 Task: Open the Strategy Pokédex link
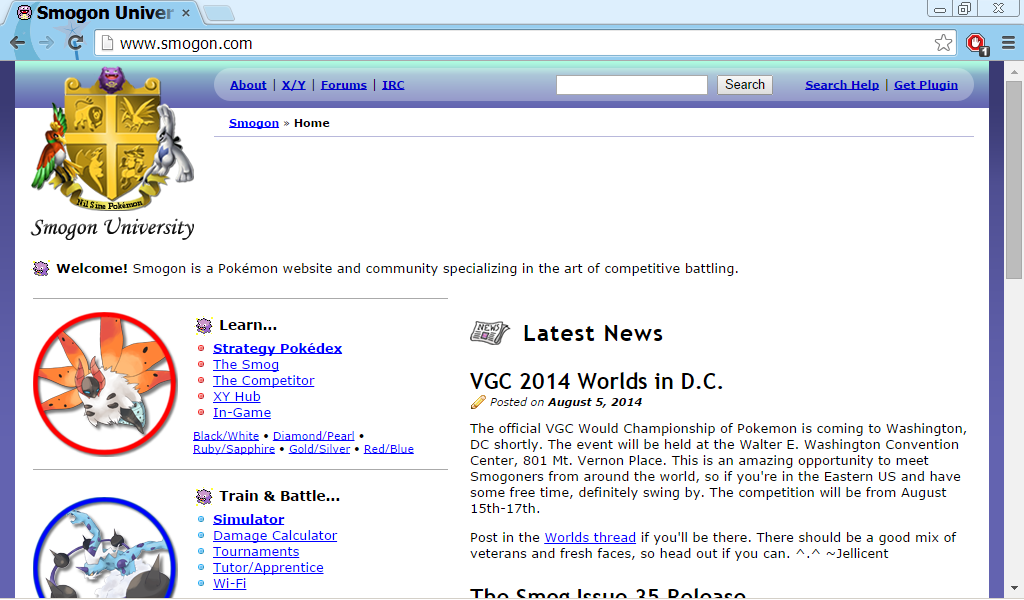(x=278, y=348)
